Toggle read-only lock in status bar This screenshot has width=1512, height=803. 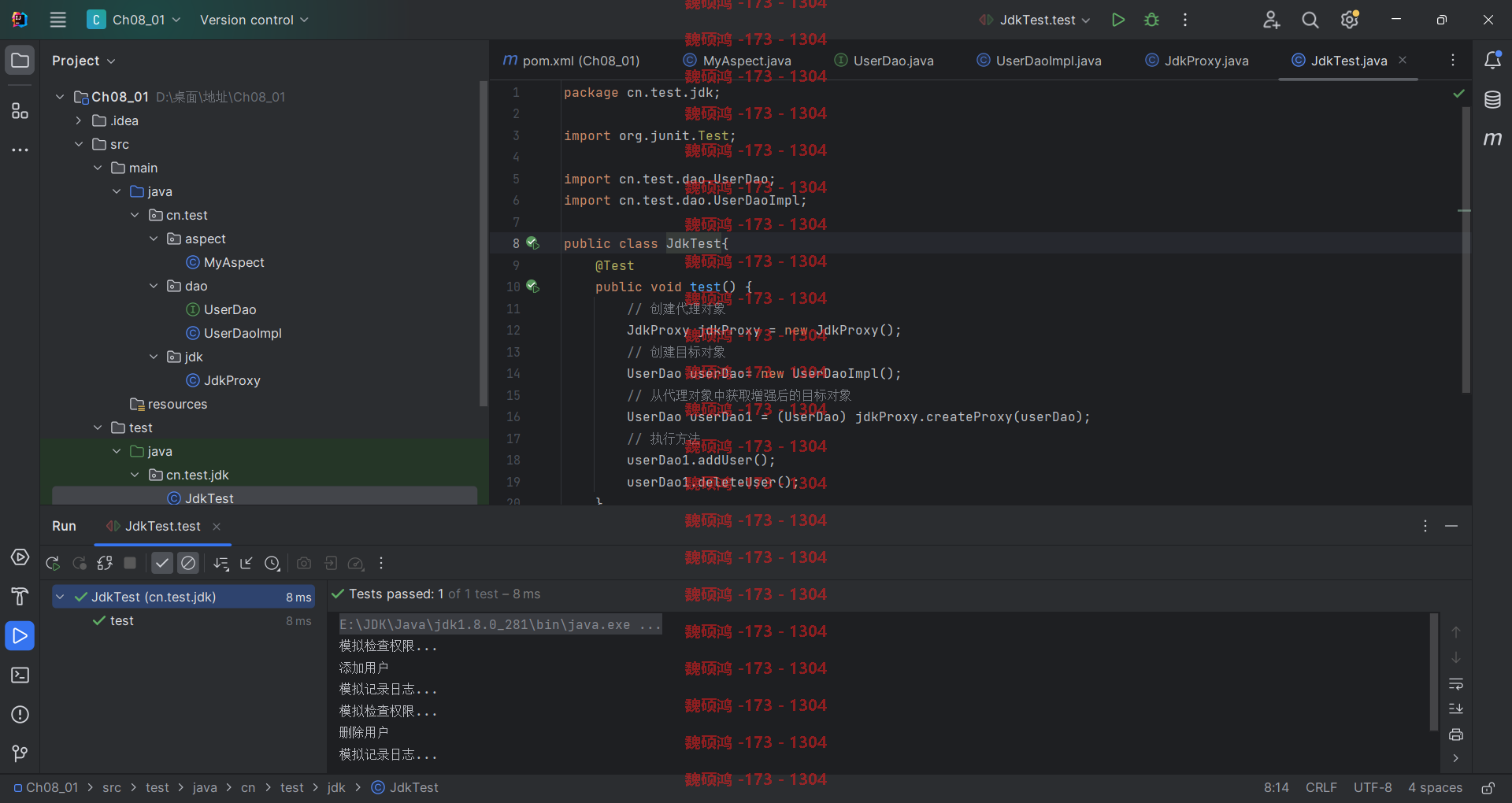pos(1488,788)
